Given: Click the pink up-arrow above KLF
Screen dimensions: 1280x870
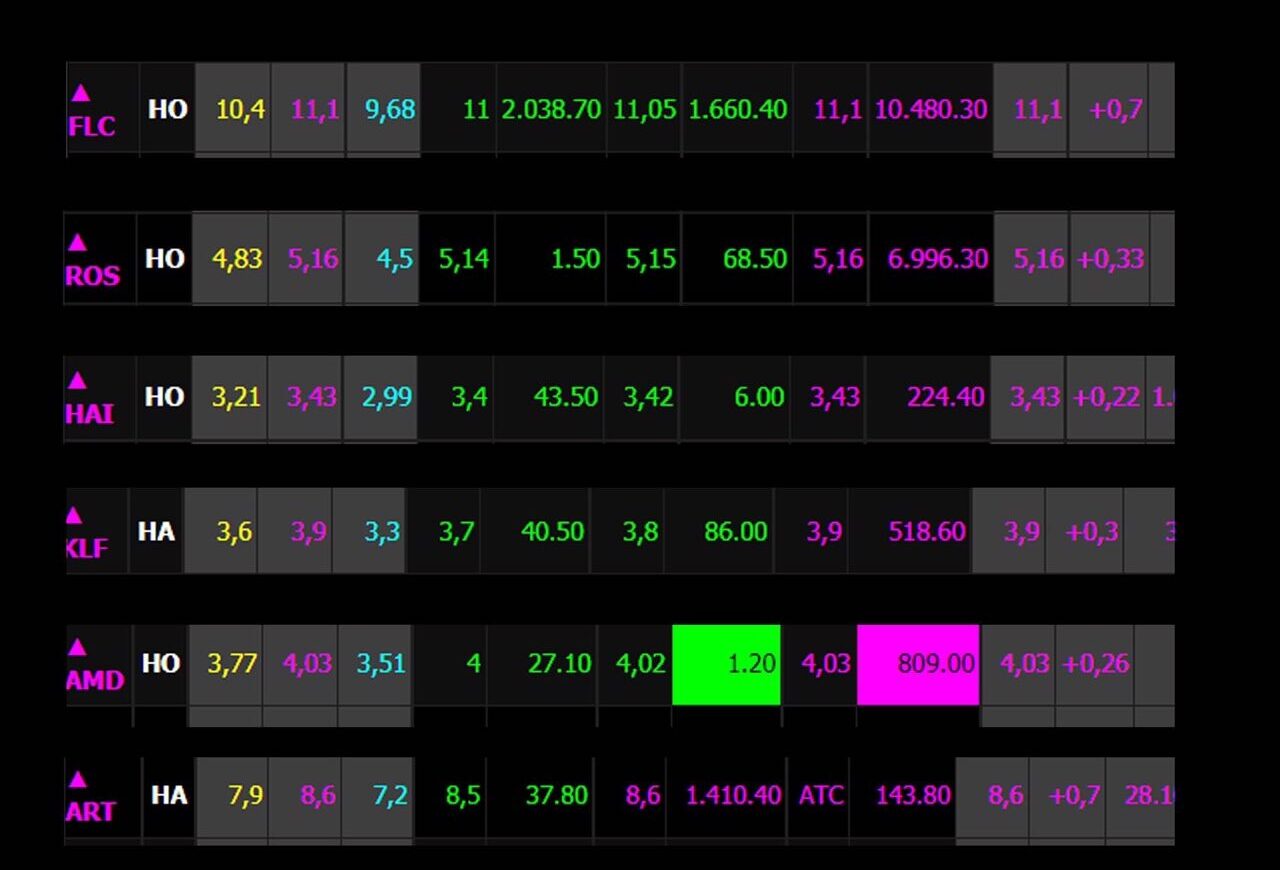Looking at the screenshot, I should pos(74,516).
